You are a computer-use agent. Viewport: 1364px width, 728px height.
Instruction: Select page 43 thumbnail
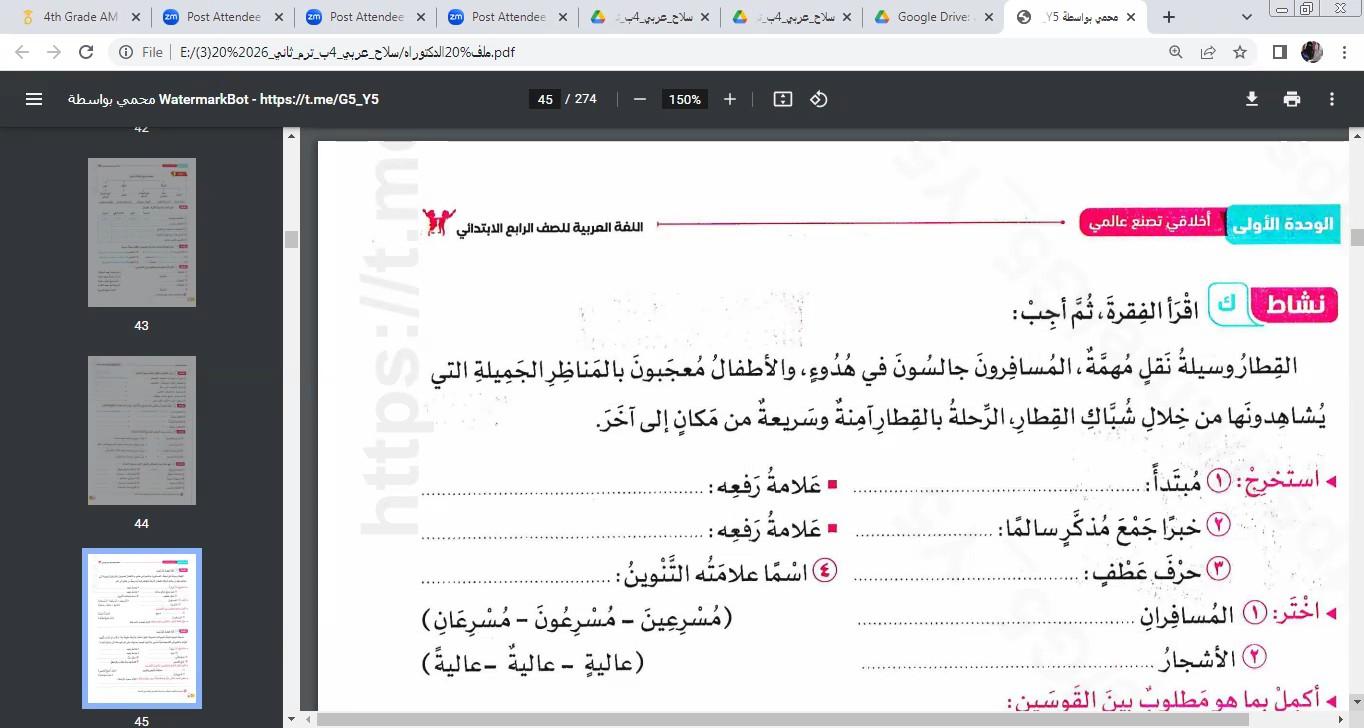[x=142, y=232]
